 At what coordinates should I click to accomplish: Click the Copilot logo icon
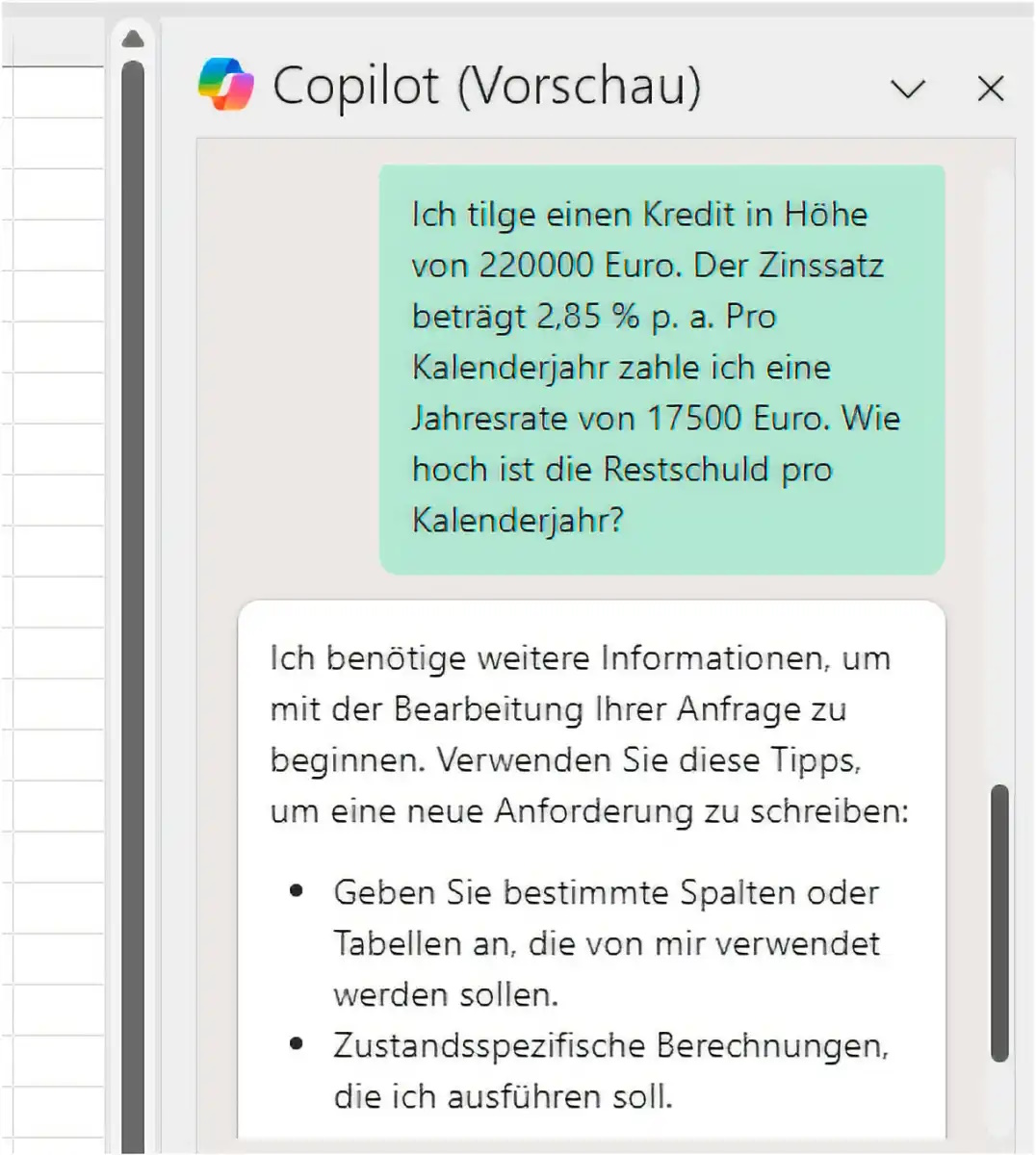225,85
